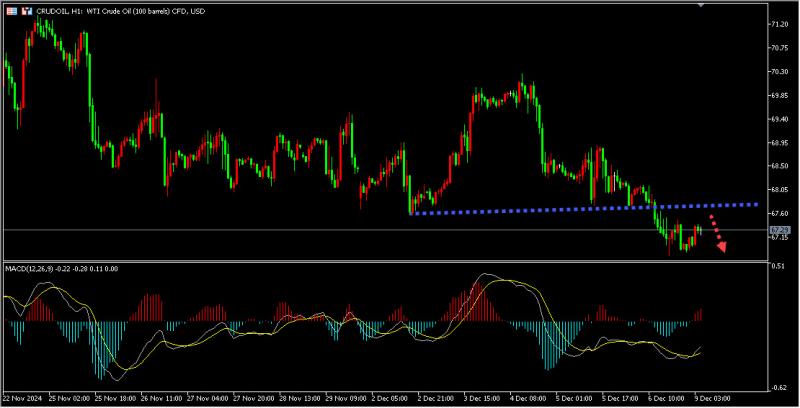Viewport: 800px width, 408px height.
Task: Click the 6 Dec 10:00 time label
Action: point(666,398)
